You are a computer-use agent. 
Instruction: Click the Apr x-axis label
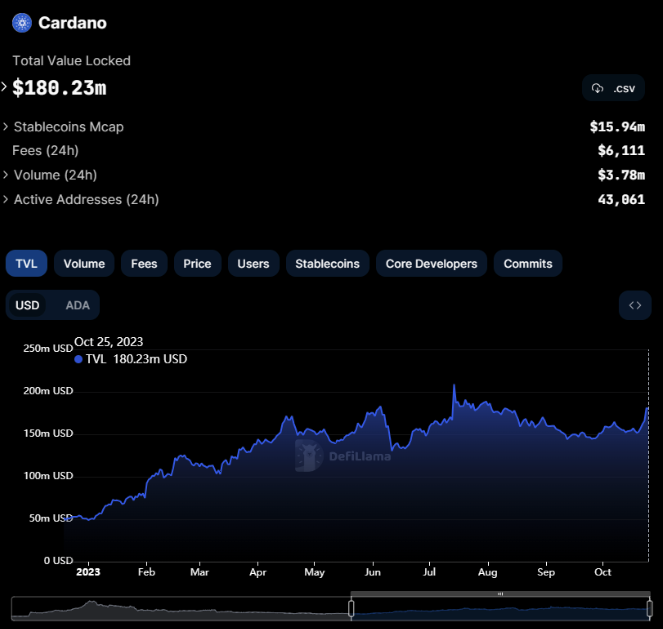258,572
